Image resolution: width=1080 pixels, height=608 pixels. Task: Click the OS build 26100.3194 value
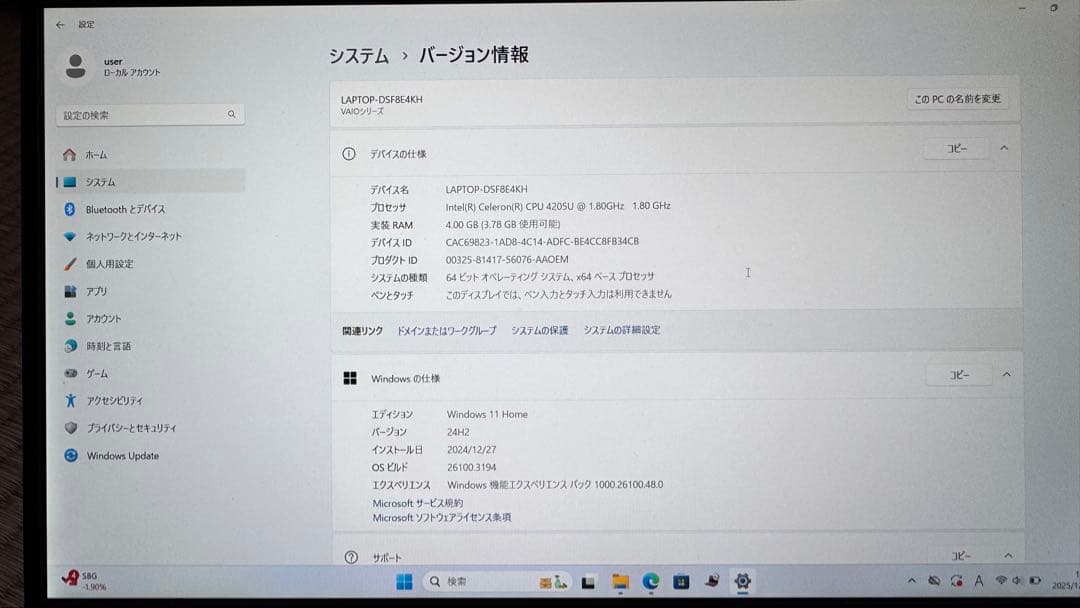pos(471,468)
